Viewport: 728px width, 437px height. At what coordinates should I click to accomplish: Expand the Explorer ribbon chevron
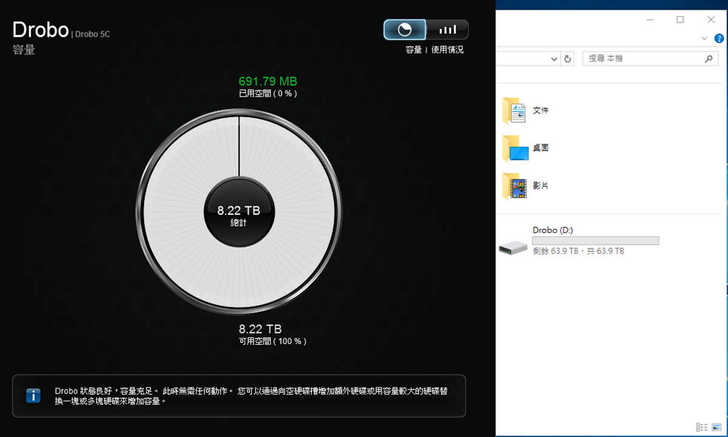[704, 39]
